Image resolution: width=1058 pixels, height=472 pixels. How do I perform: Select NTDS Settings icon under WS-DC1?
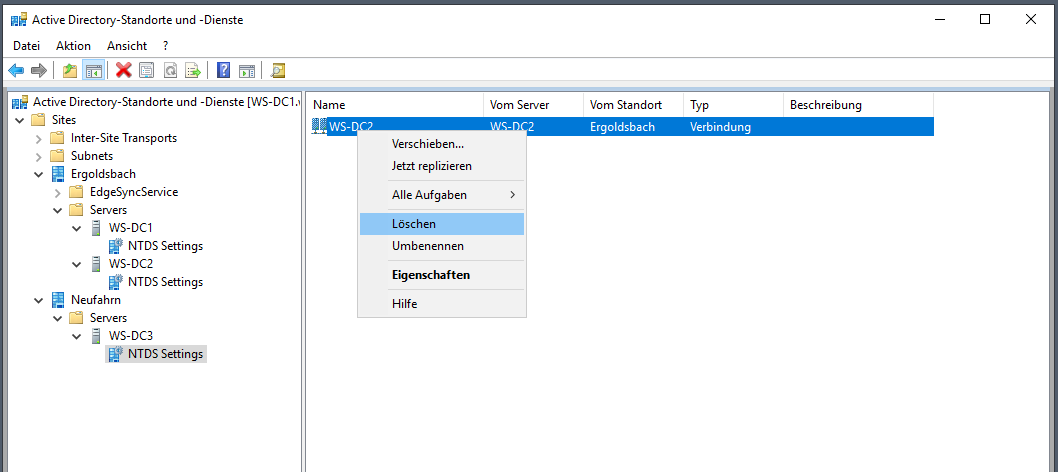pyautogui.click(x=115, y=245)
